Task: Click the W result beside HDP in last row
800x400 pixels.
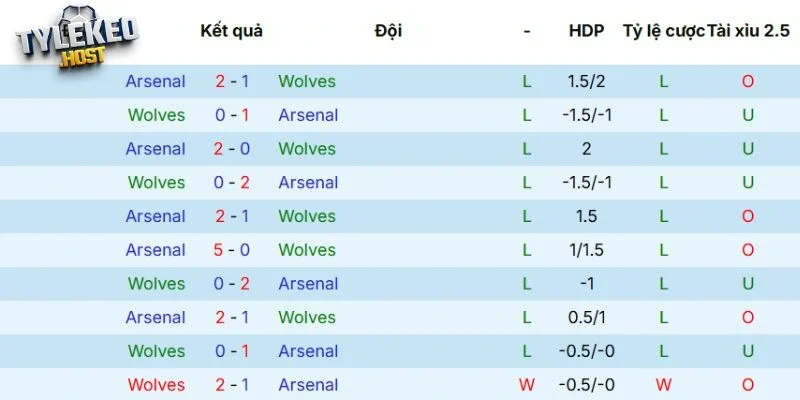Action: 527,385
